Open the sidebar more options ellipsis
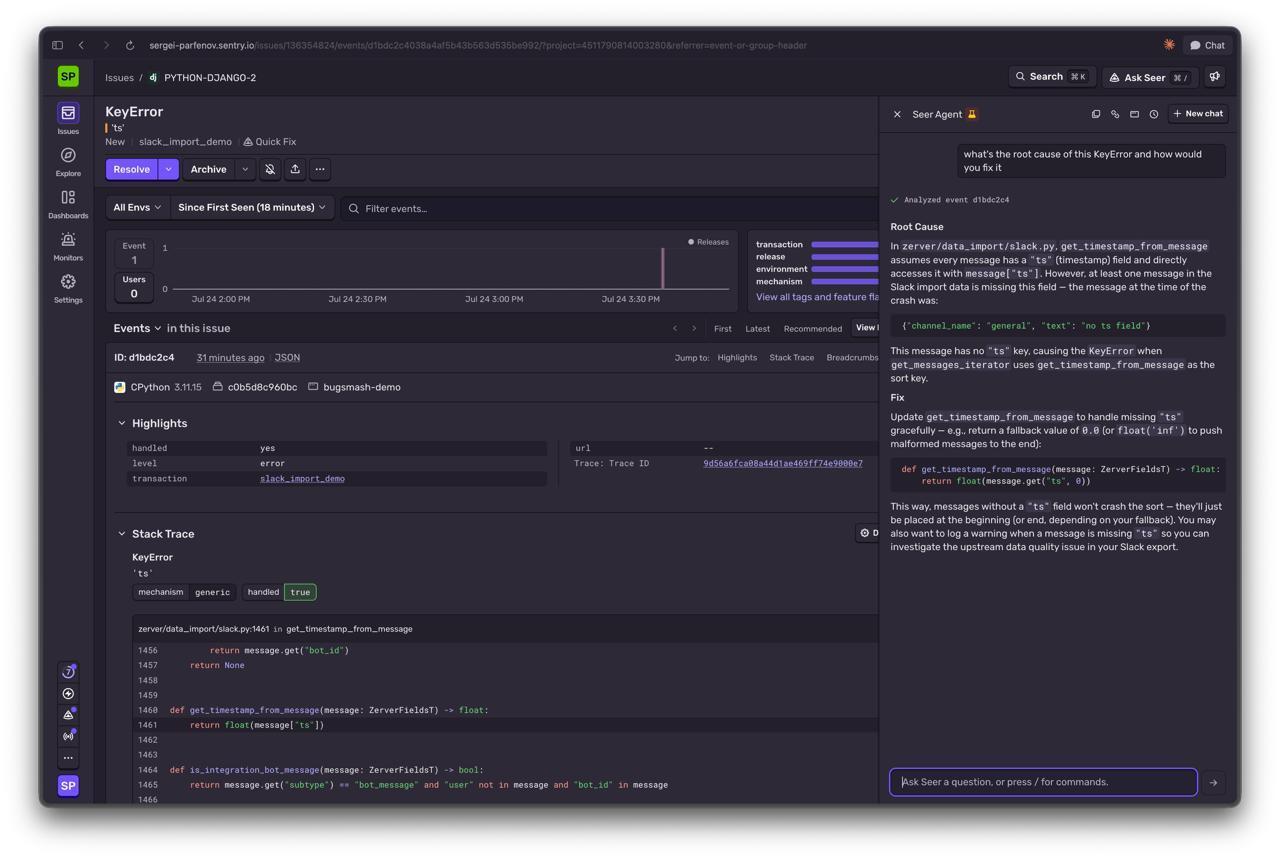Viewport: 1280px width, 859px height. (x=68, y=758)
